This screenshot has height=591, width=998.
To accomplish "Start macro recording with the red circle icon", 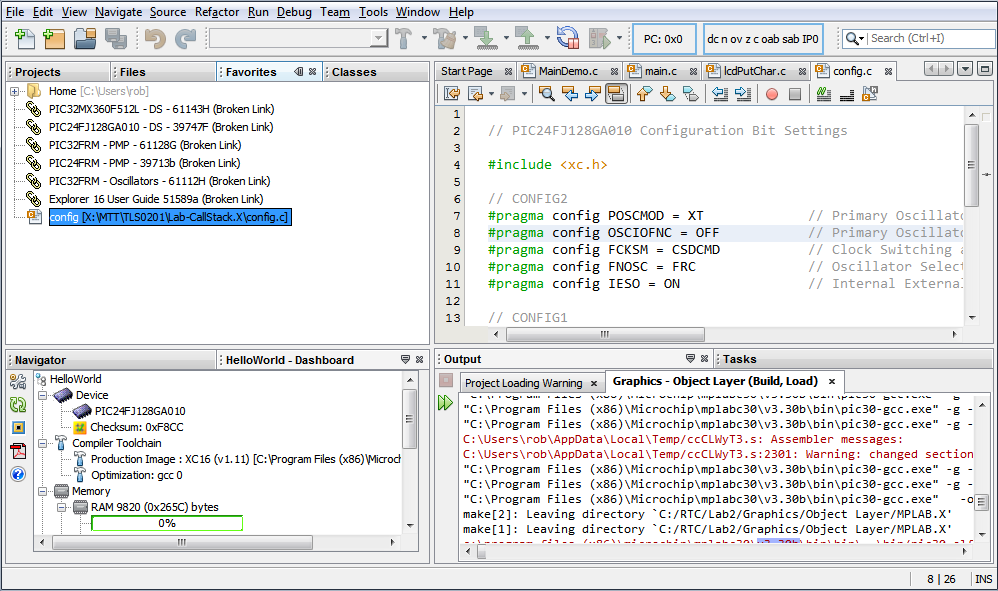I will tap(772, 94).
